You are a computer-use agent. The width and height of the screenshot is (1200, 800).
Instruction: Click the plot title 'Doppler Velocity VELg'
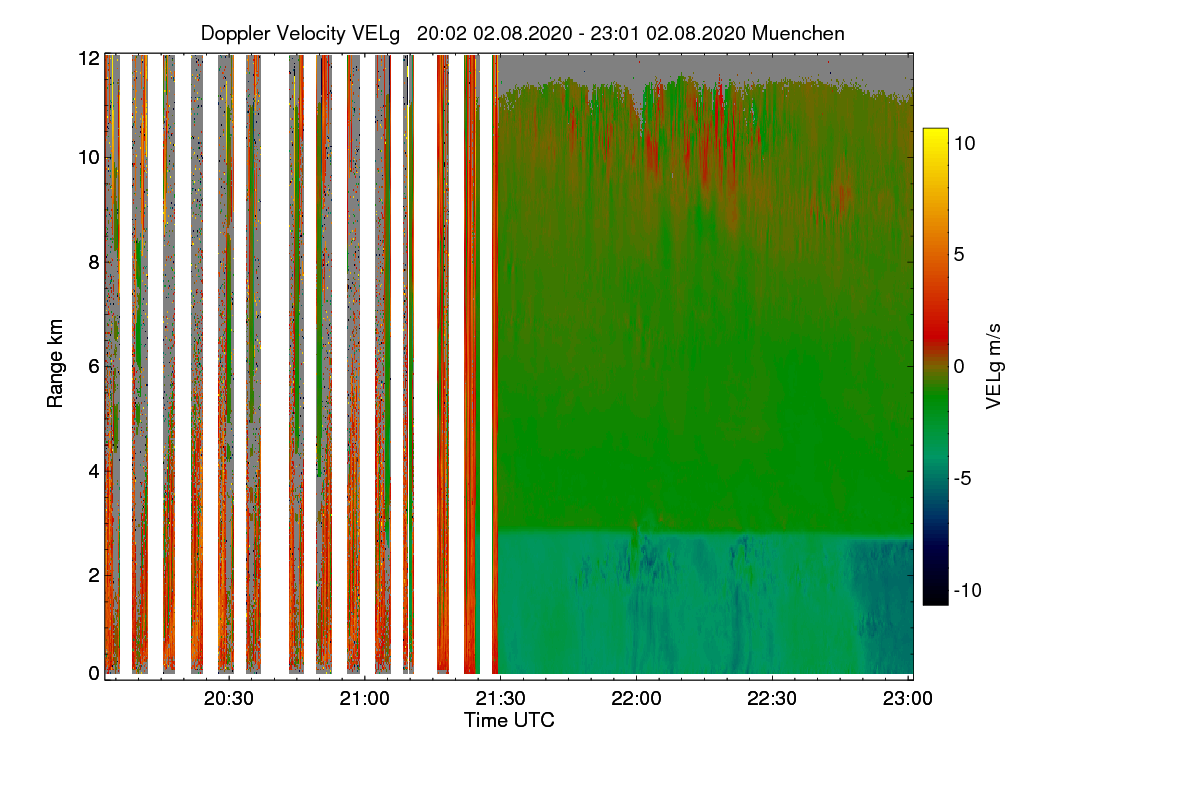(x=300, y=34)
